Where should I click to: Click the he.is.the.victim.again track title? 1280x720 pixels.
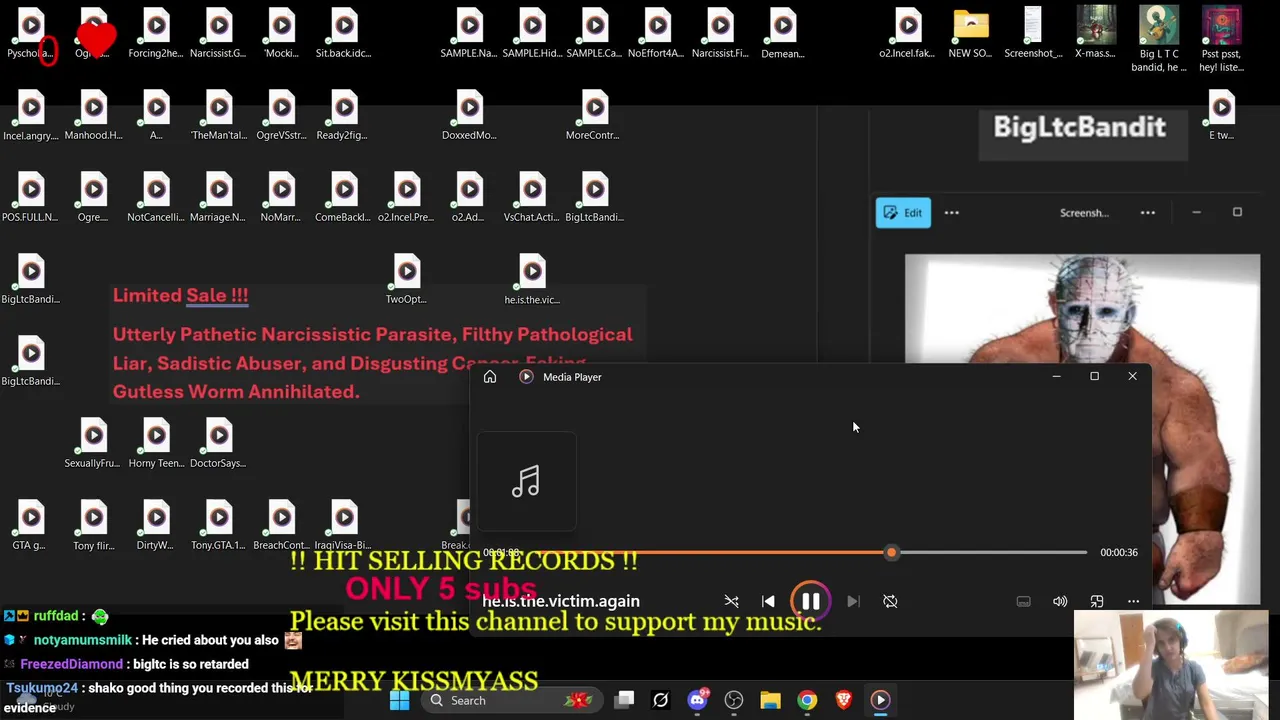[561, 601]
